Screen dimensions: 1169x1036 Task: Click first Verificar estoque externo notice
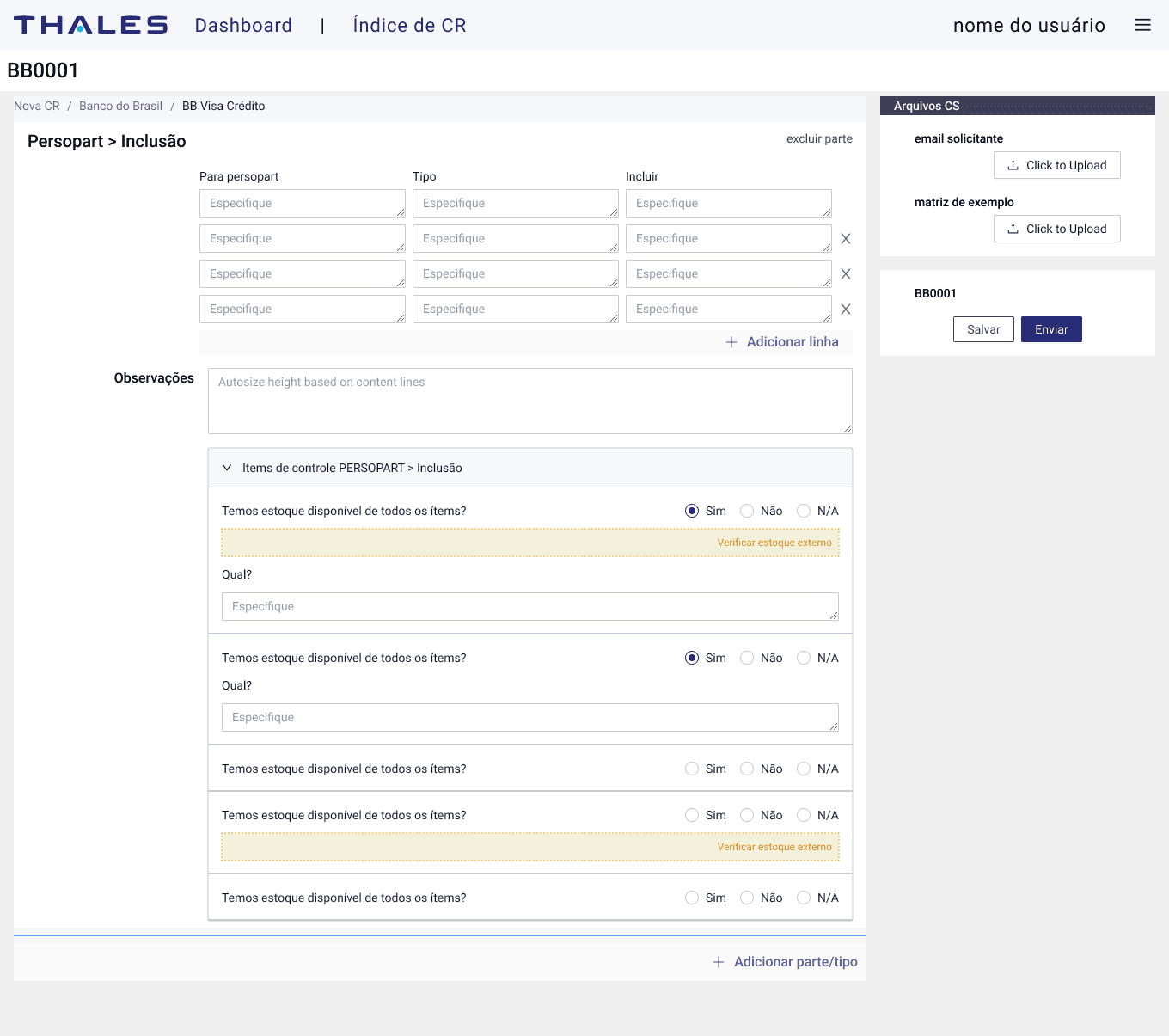point(530,543)
